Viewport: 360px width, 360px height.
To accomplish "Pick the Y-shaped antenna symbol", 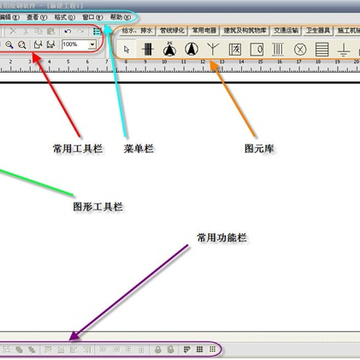I will 213,49.
